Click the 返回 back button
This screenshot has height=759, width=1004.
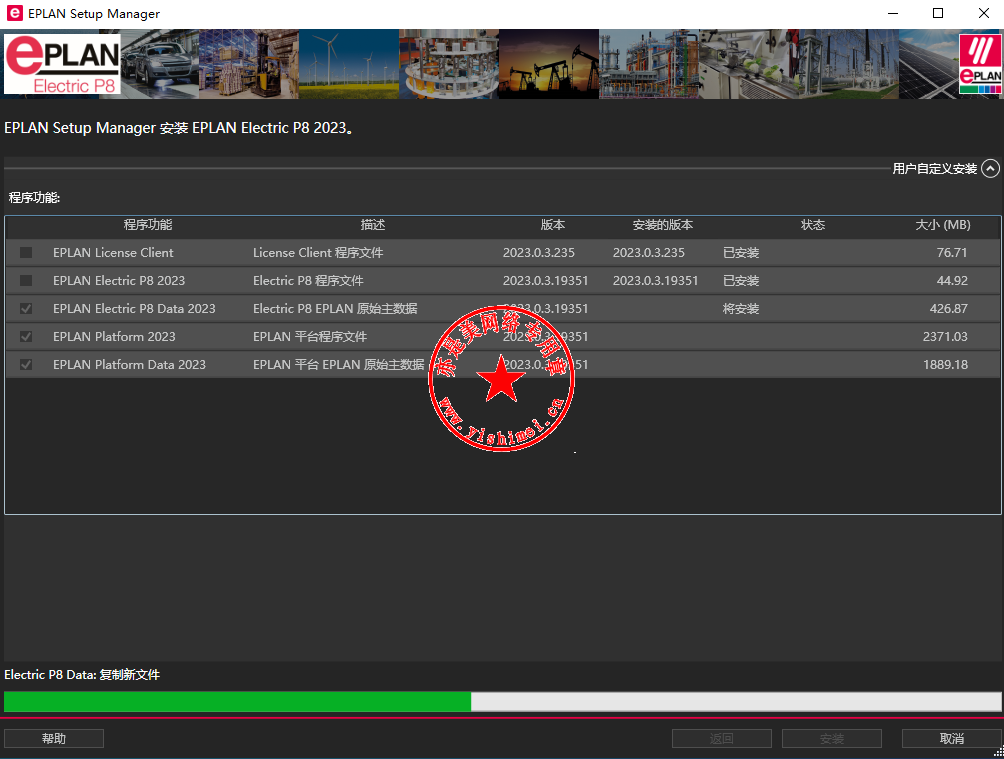coord(722,739)
